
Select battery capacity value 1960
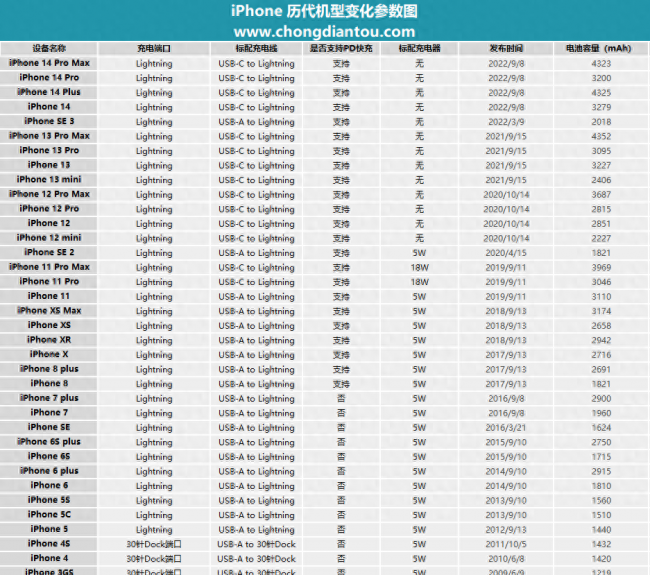point(601,413)
